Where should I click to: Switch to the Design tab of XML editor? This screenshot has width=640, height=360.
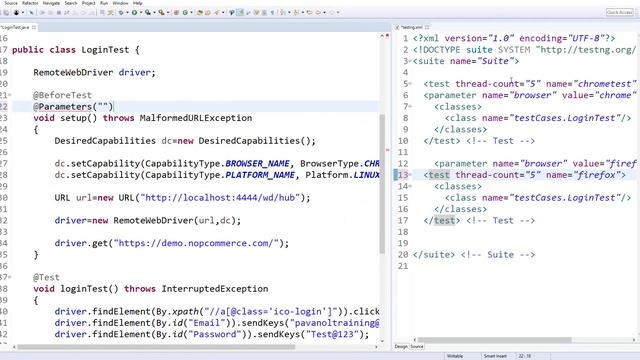coord(401,347)
